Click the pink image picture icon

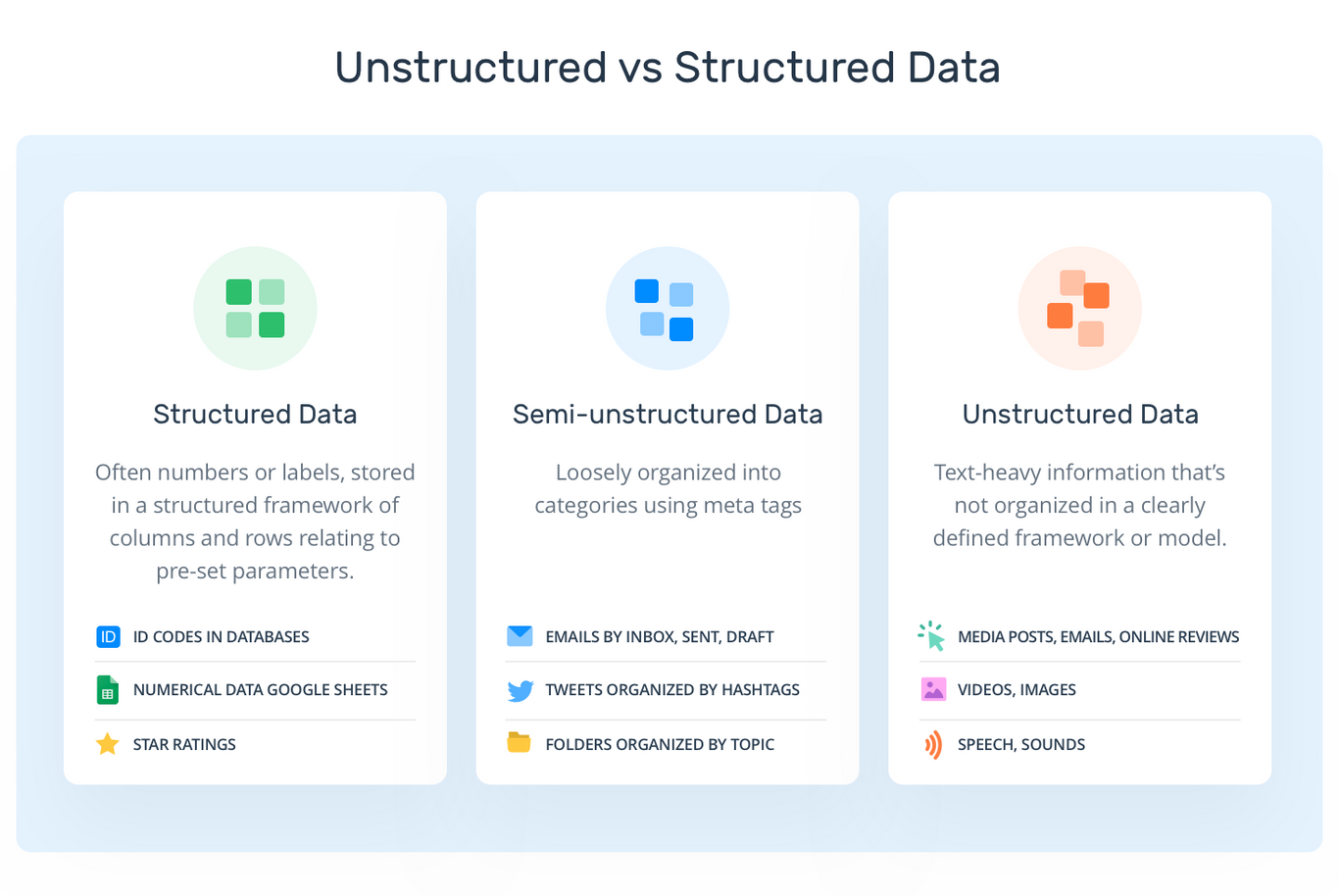coord(933,689)
